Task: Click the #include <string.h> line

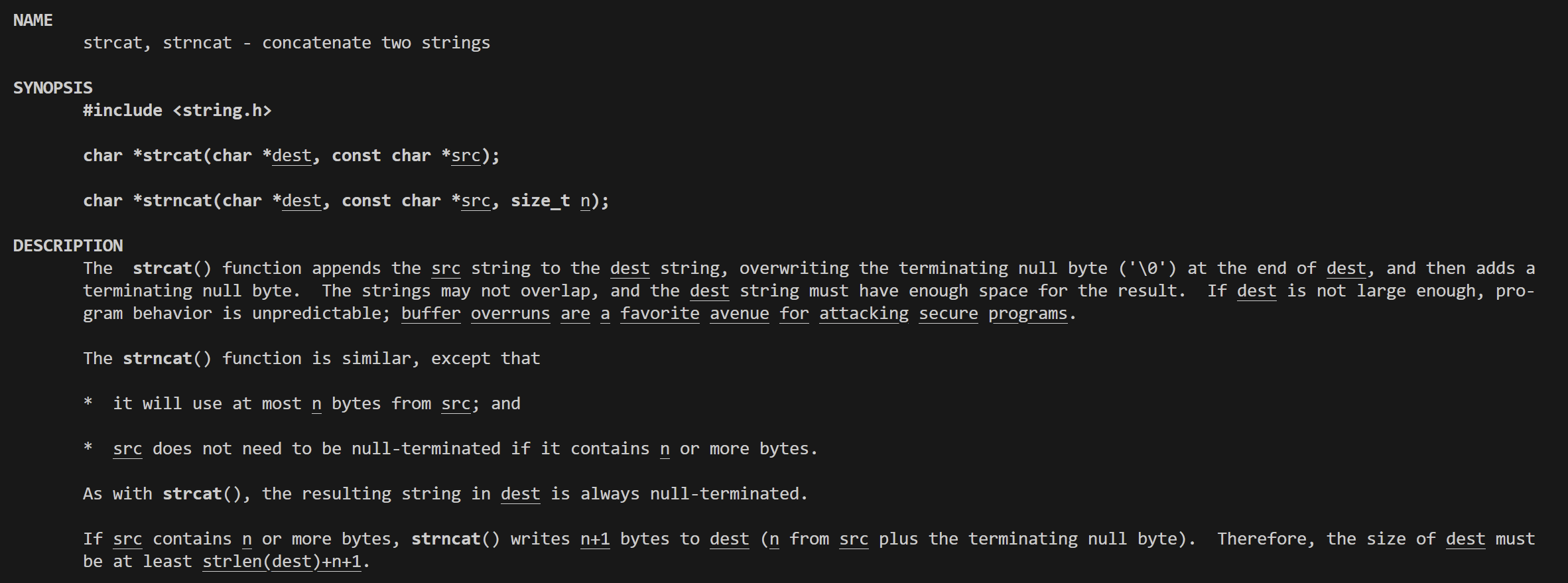Action: point(177,111)
